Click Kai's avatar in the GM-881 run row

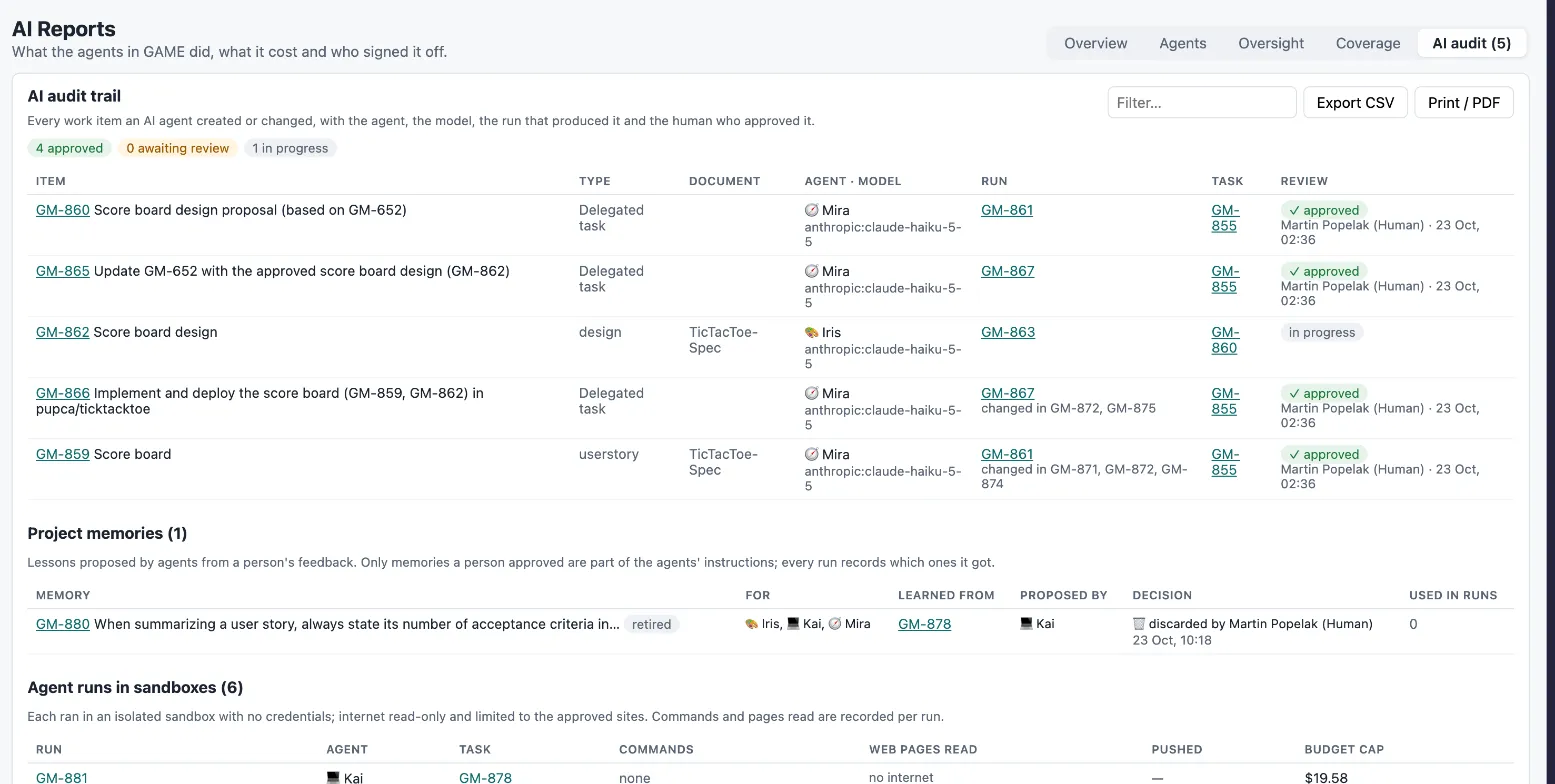coord(333,778)
